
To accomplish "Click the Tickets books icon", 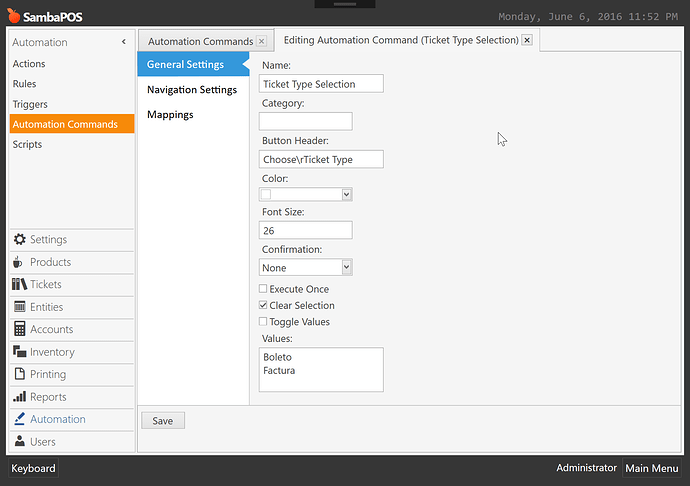I will tap(19, 284).
